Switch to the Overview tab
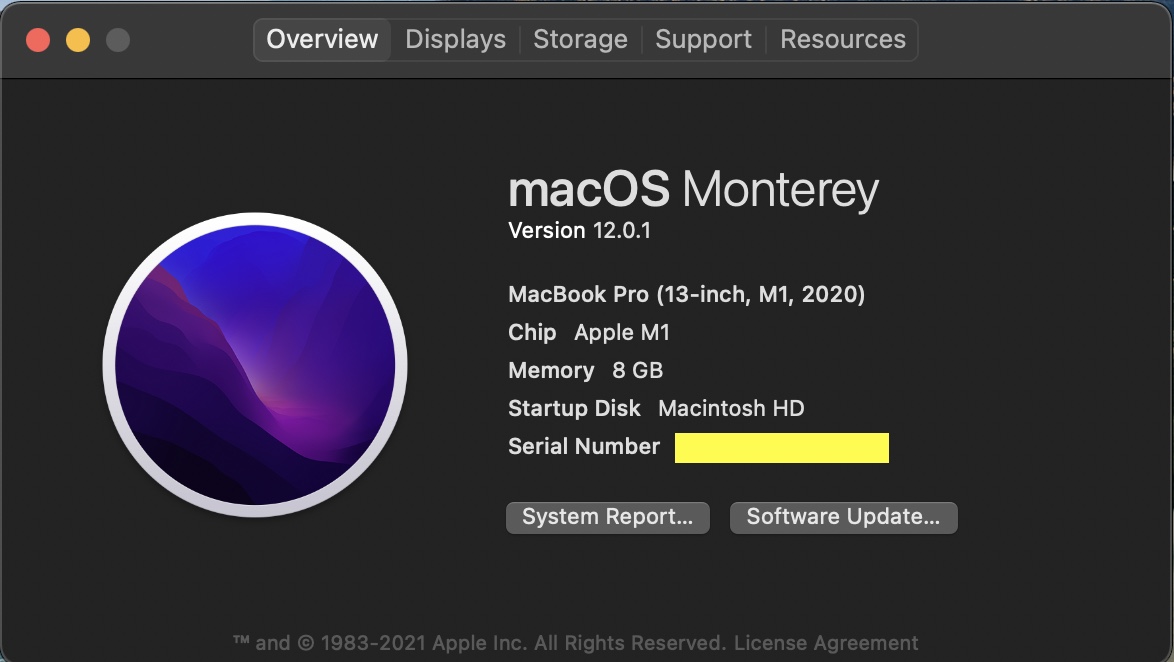 point(322,40)
